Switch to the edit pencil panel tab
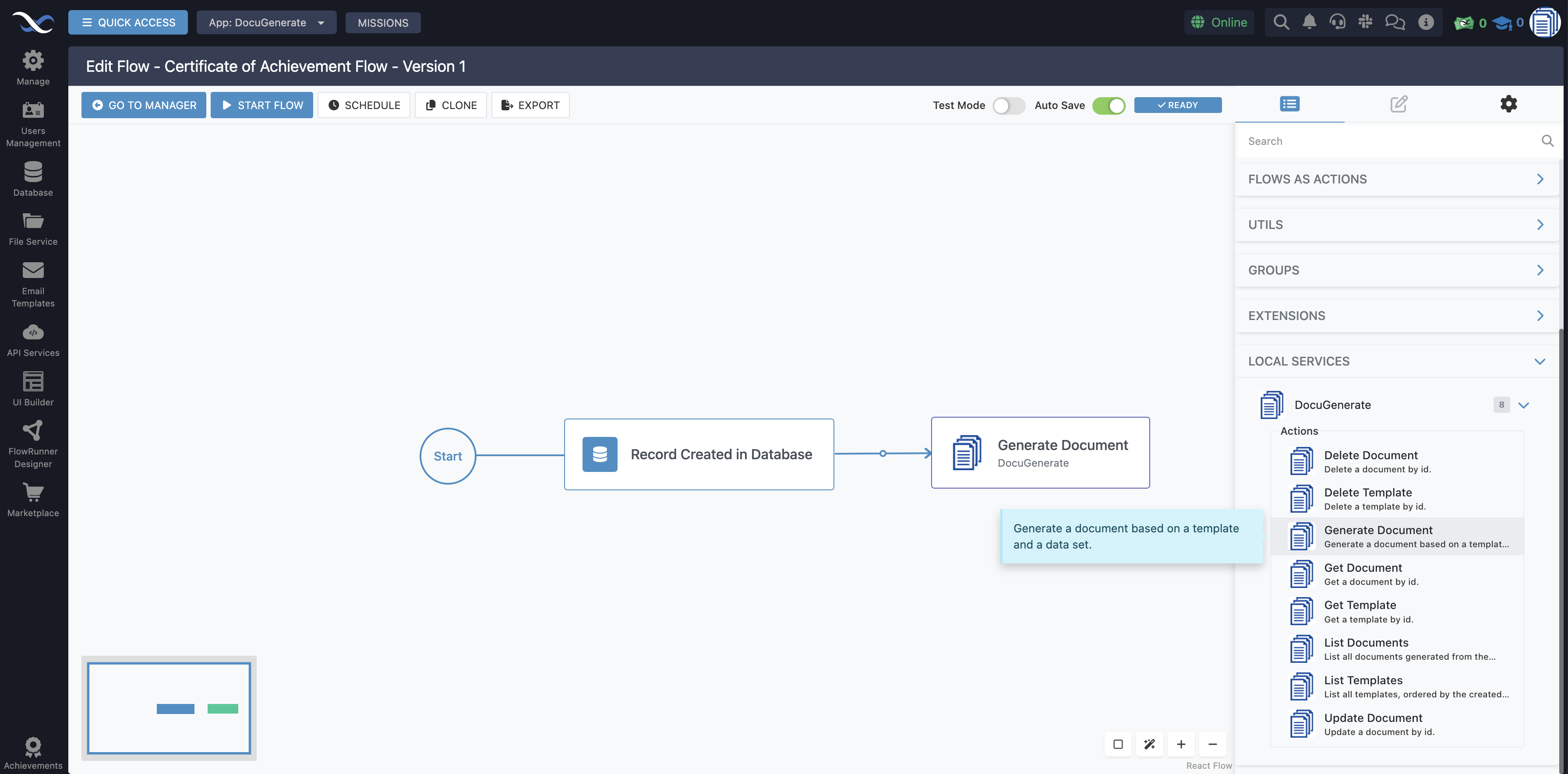The height and width of the screenshot is (774, 1568). pyautogui.click(x=1398, y=103)
